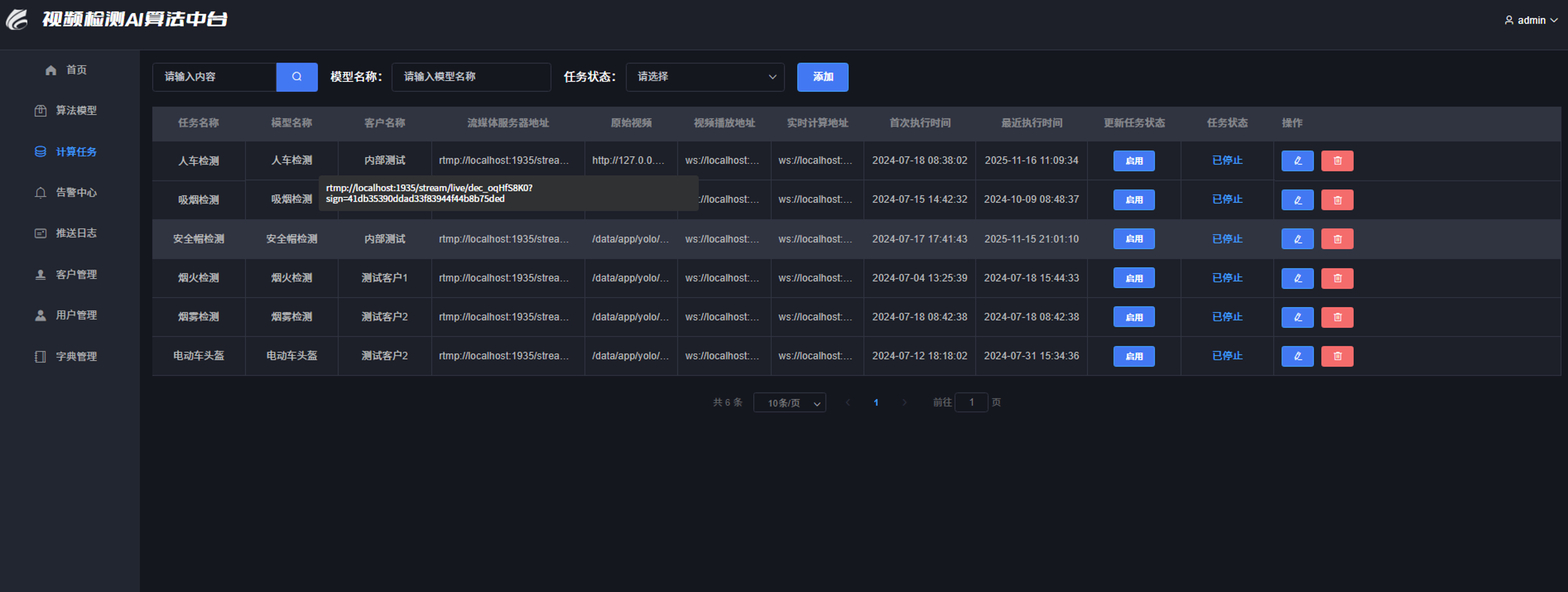Image resolution: width=1568 pixels, height=592 pixels.
Task: Expand the admin account menu arrow
Action: point(1554,20)
